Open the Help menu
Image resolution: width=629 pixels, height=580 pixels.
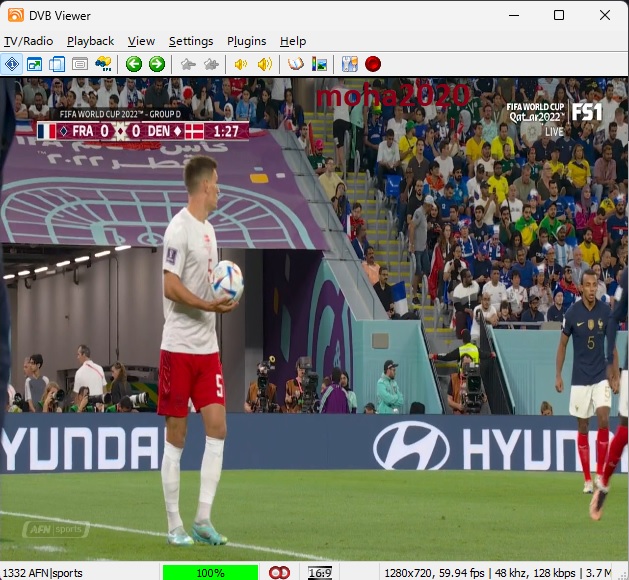(293, 41)
